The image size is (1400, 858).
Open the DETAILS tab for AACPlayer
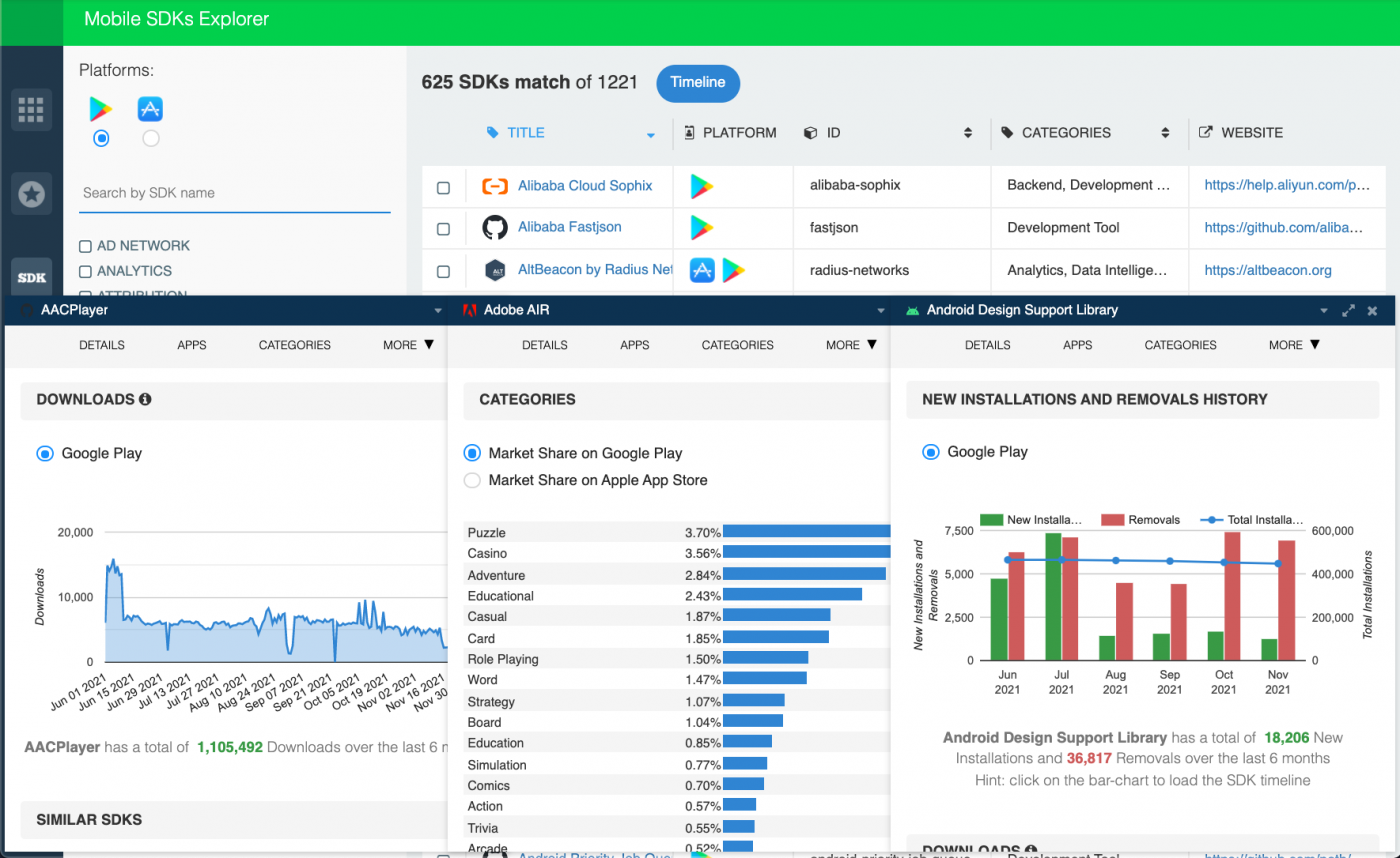point(101,345)
